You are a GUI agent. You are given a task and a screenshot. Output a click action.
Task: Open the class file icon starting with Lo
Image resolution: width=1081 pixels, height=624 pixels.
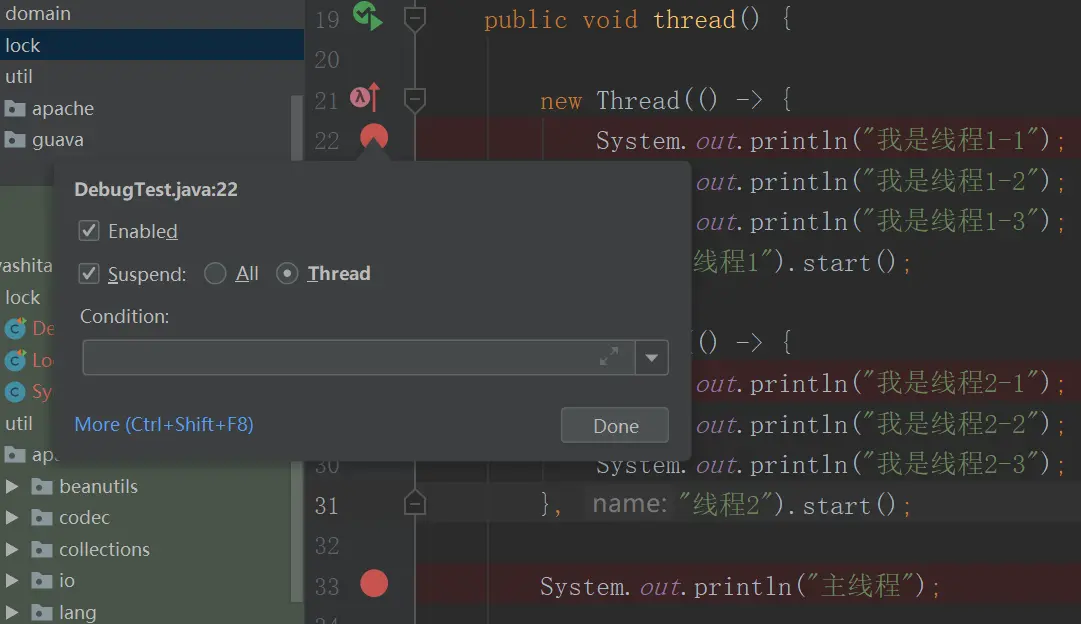click(15, 360)
